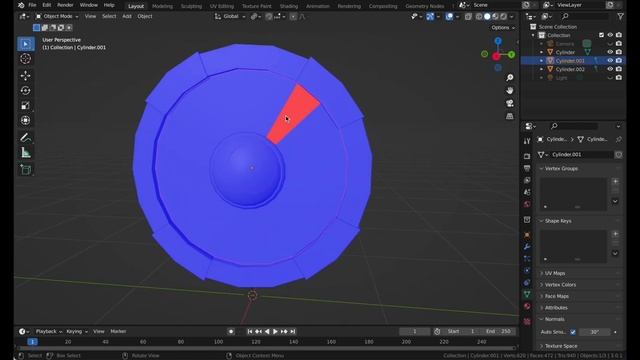
Task: Hide Cylinder.002 using its eye icon
Action: pos(610,69)
